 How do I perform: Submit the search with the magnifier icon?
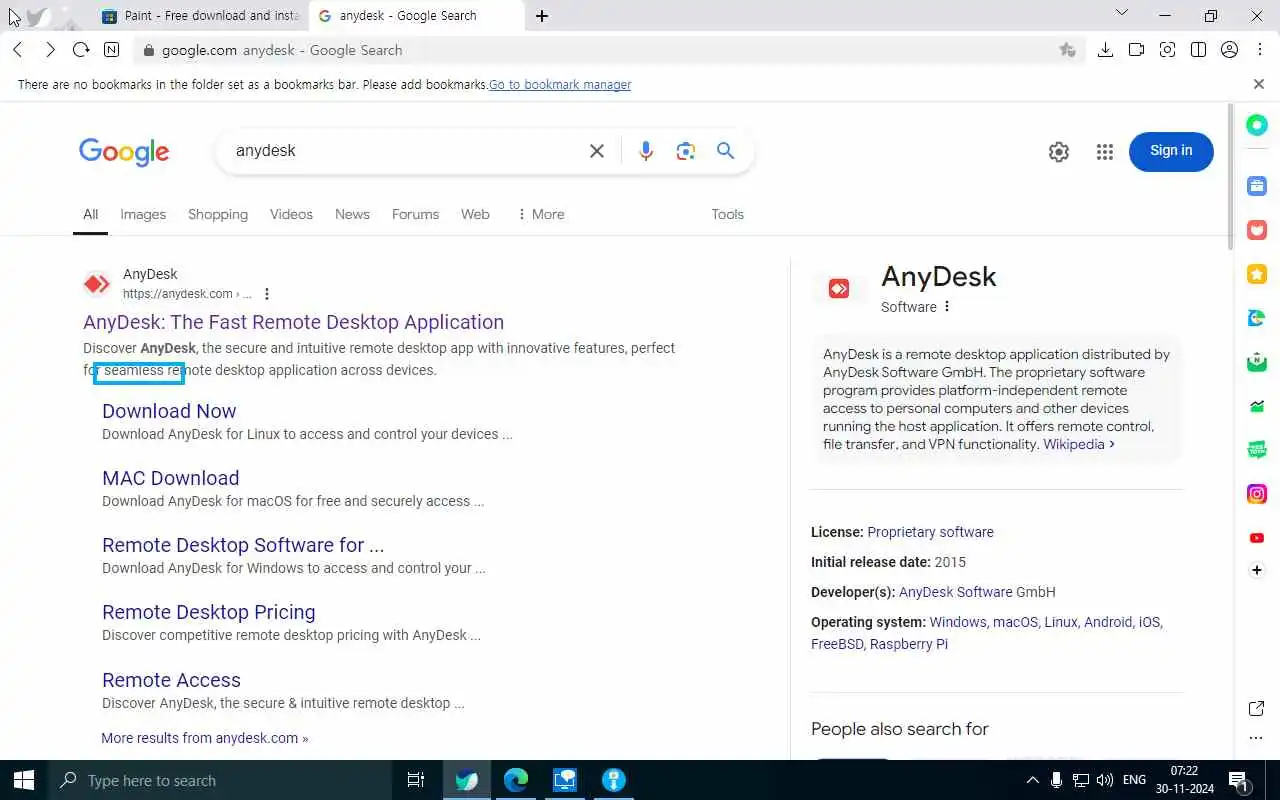coord(726,151)
